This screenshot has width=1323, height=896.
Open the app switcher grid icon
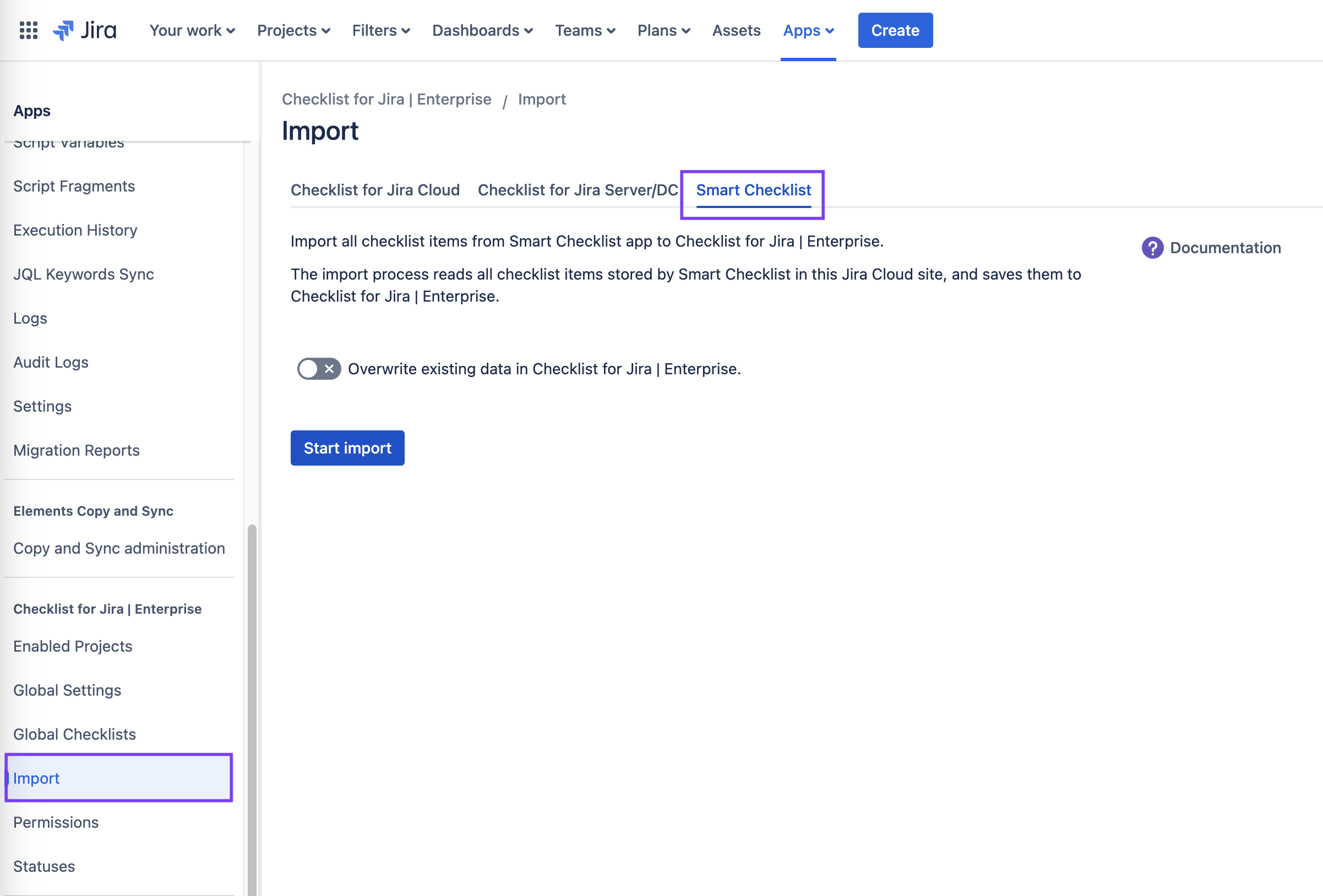pos(28,30)
